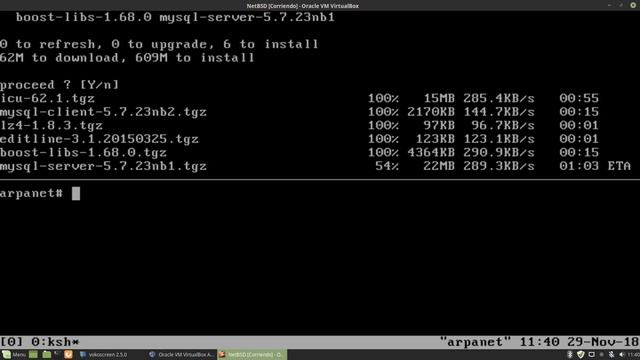Click the "6 to install" summary text
The width and height of the screenshot is (640, 360).
(x=271, y=44)
